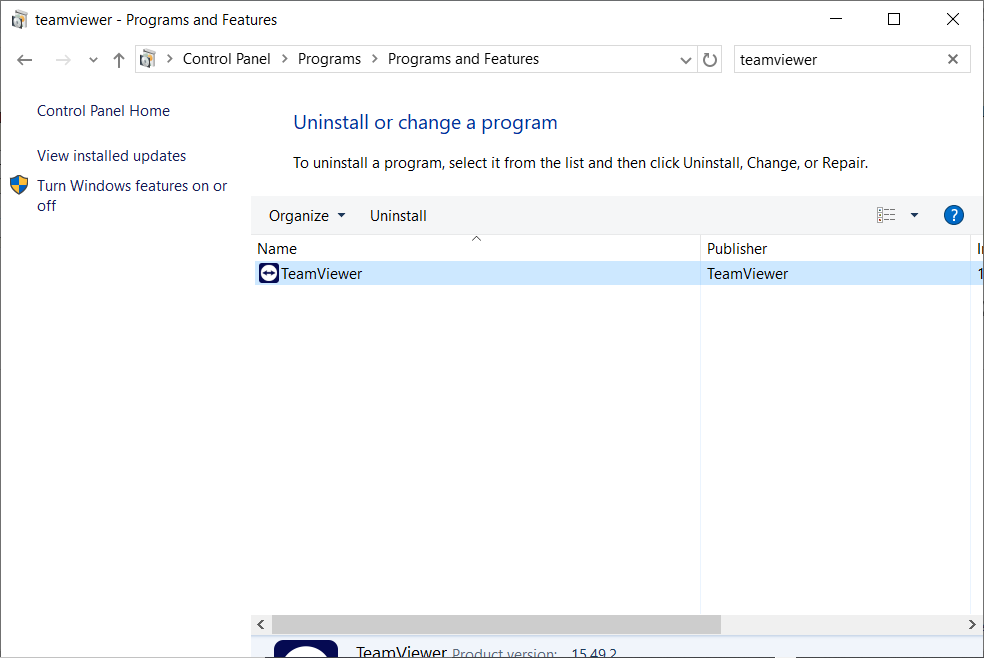Select Programs in the breadcrumb path
This screenshot has width=984, height=658.
[x=329, y=59]
